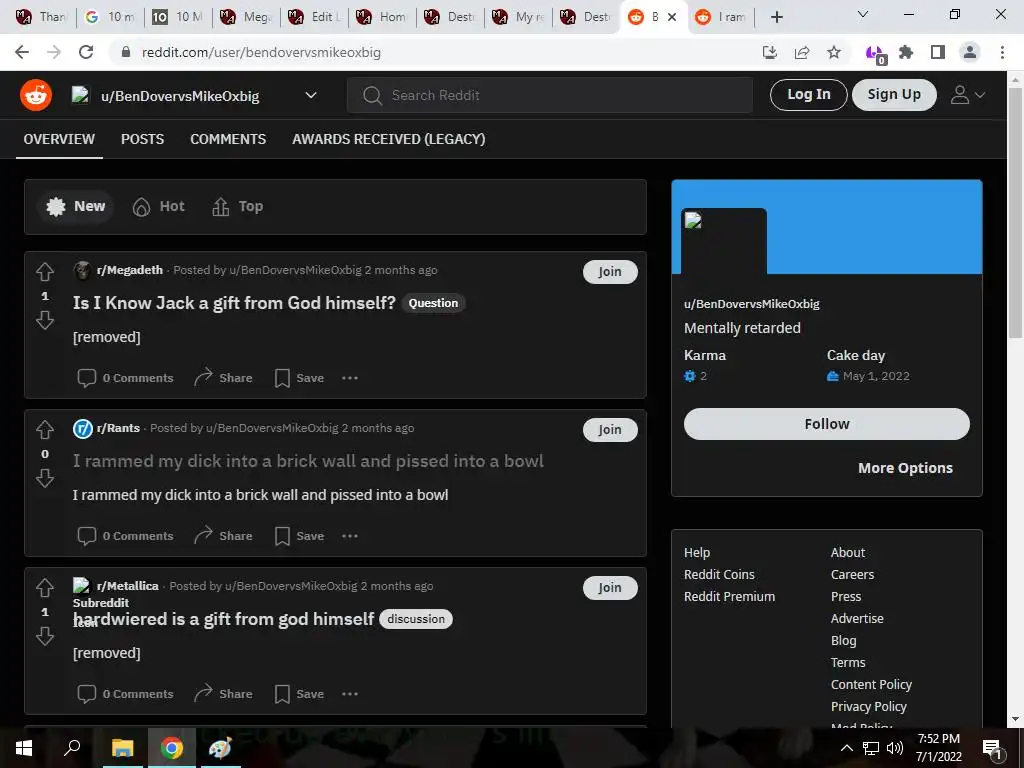The height and width of the screenshot is (768, 1024).
Task: Open the Chrome tab search chevron
Action: click(863, 14)
